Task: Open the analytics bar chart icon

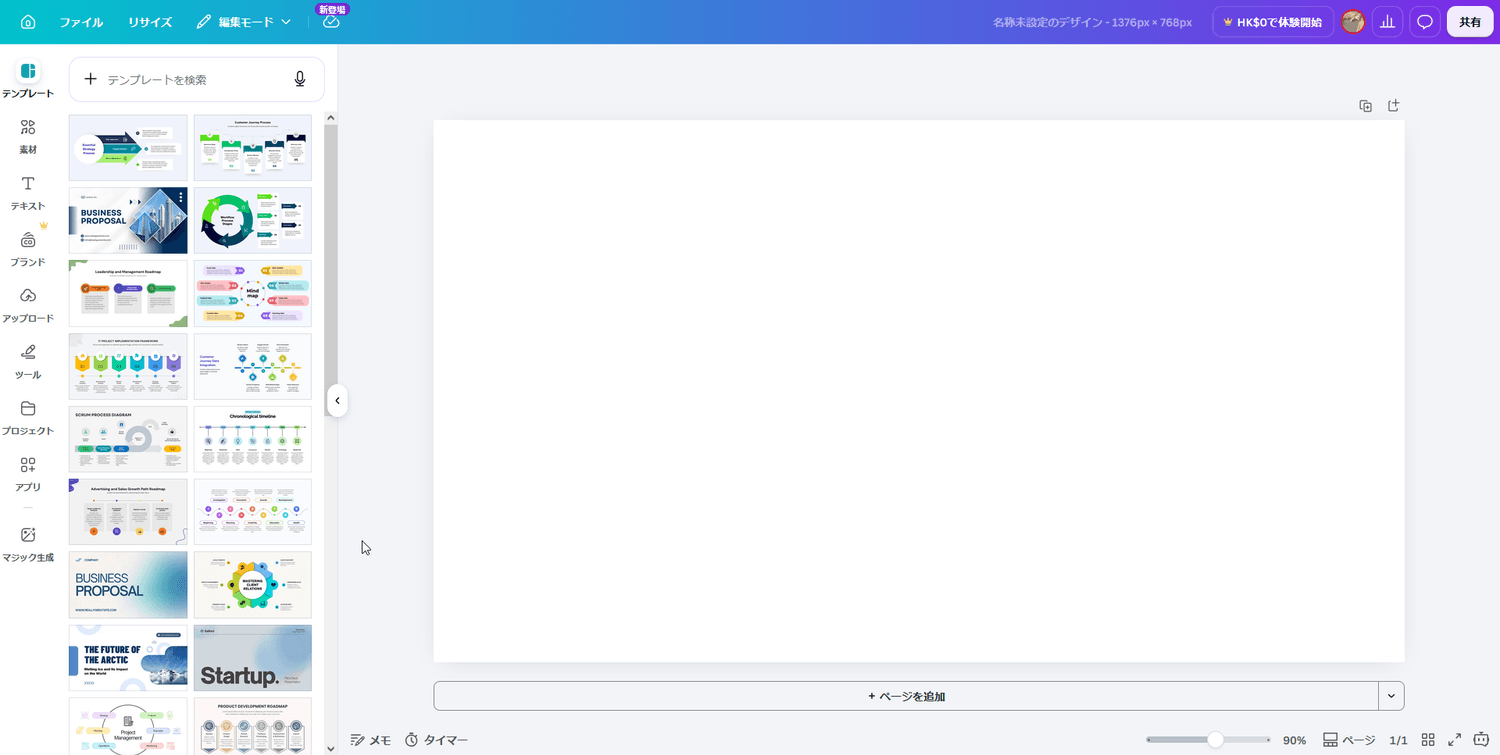Action: (1387, 22)
